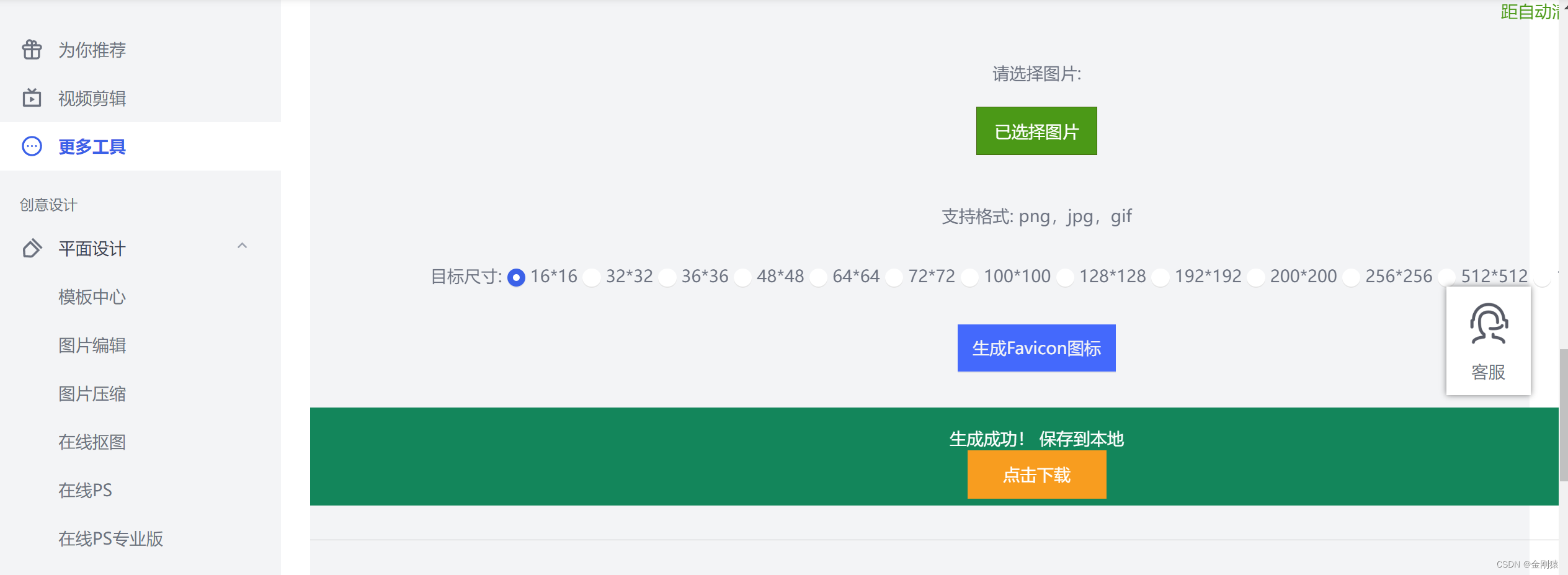
Task: Click the green 已选择图片 button
Action: 1036,131
